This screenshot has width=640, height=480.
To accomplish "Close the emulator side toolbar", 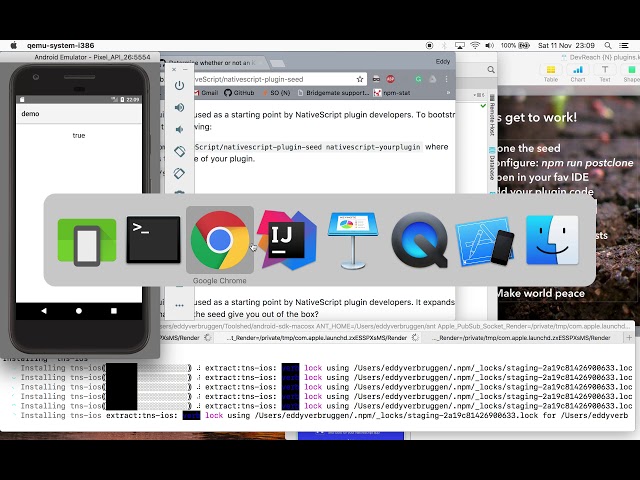I will (174, 69).
